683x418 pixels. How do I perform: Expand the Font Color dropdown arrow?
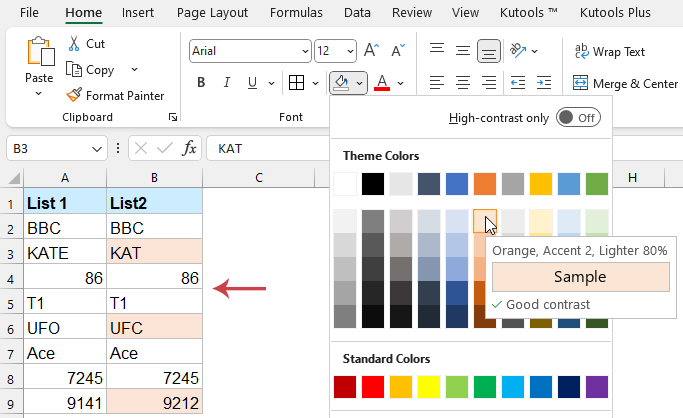(x=400, y=83)
